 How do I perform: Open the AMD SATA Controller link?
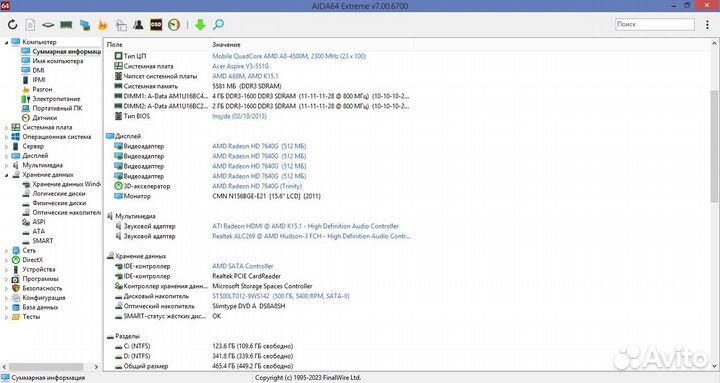point(242,266)
